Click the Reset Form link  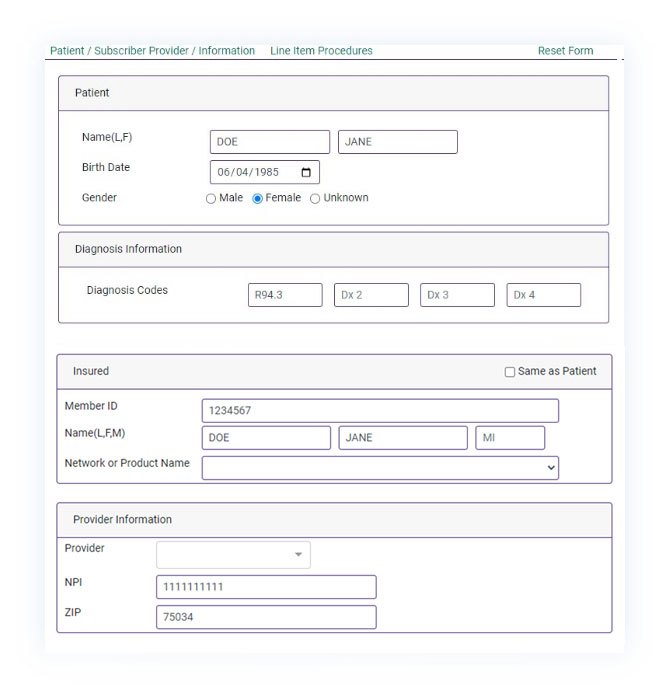pos(565,51)
